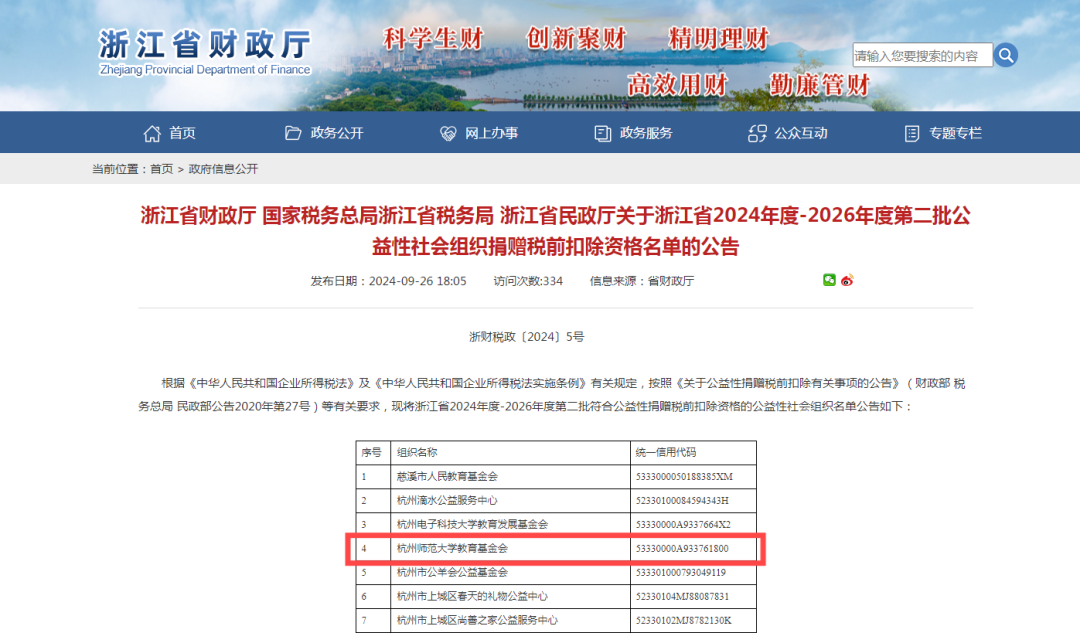
Task: Open the 政务服务 navigation menu
Action: coord(646,133)
